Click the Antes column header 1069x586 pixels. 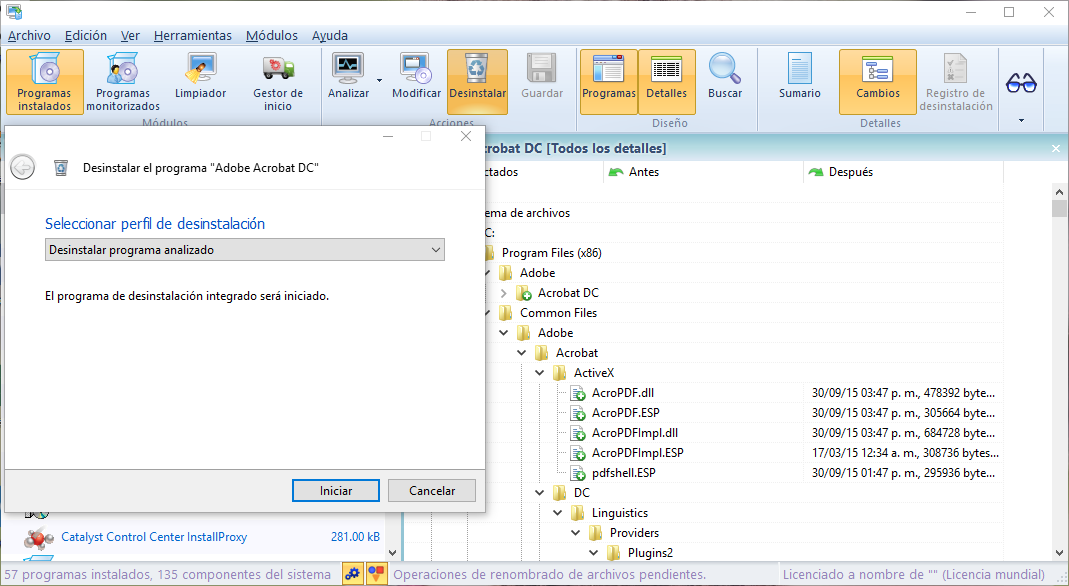coord(703,172)
